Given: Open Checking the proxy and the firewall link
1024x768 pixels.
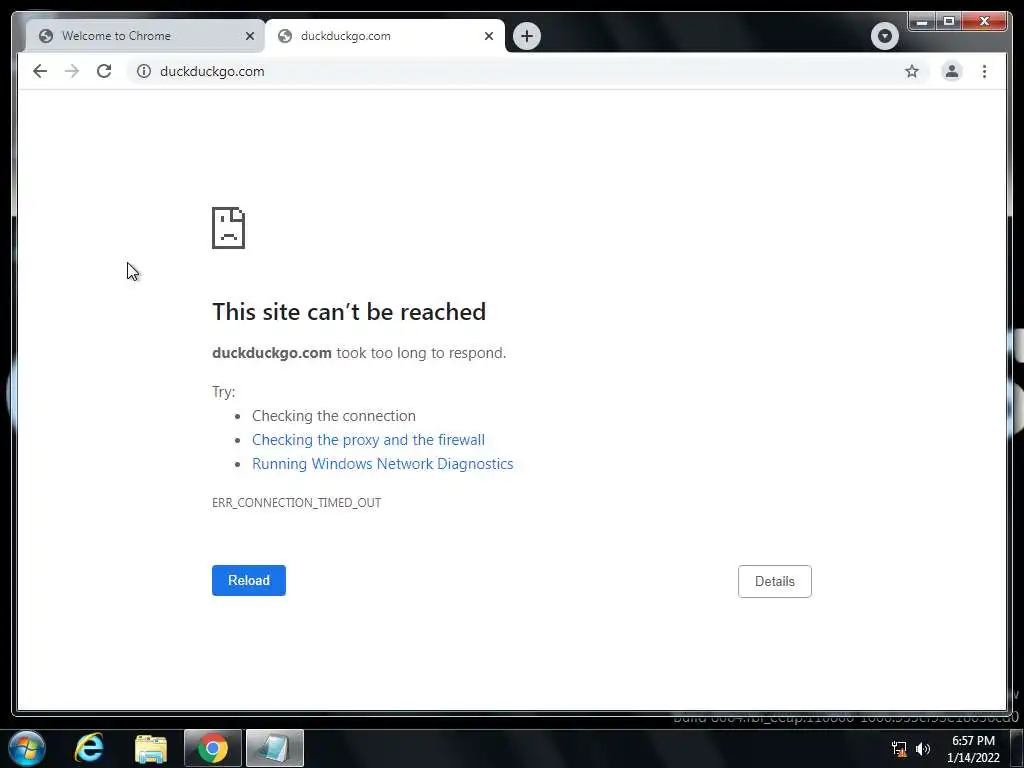Looking at the screenshot, I should (368, 440).
